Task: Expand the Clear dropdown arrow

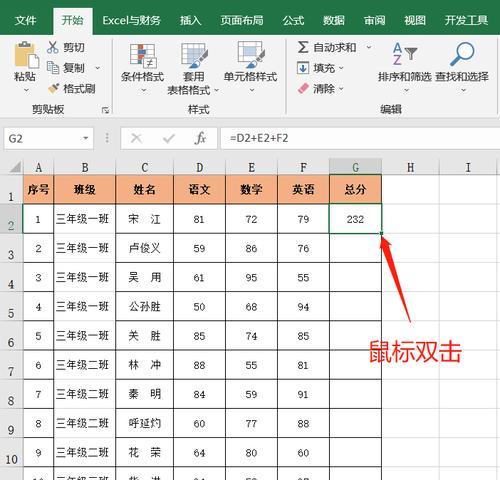Action: (341, 89)
